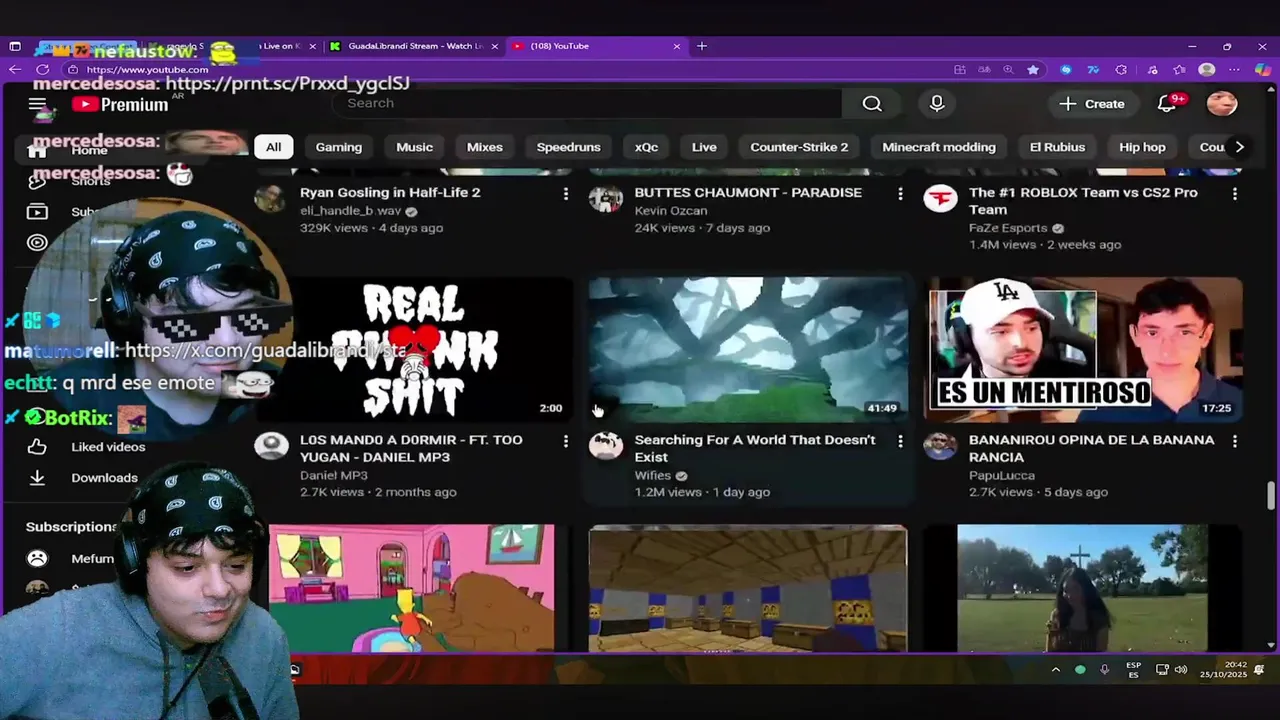This screenshot has height=720, width=1280.
Task: Open the BUTTES CHAUMONT - PARADISE title
Action: coord(748,192)
